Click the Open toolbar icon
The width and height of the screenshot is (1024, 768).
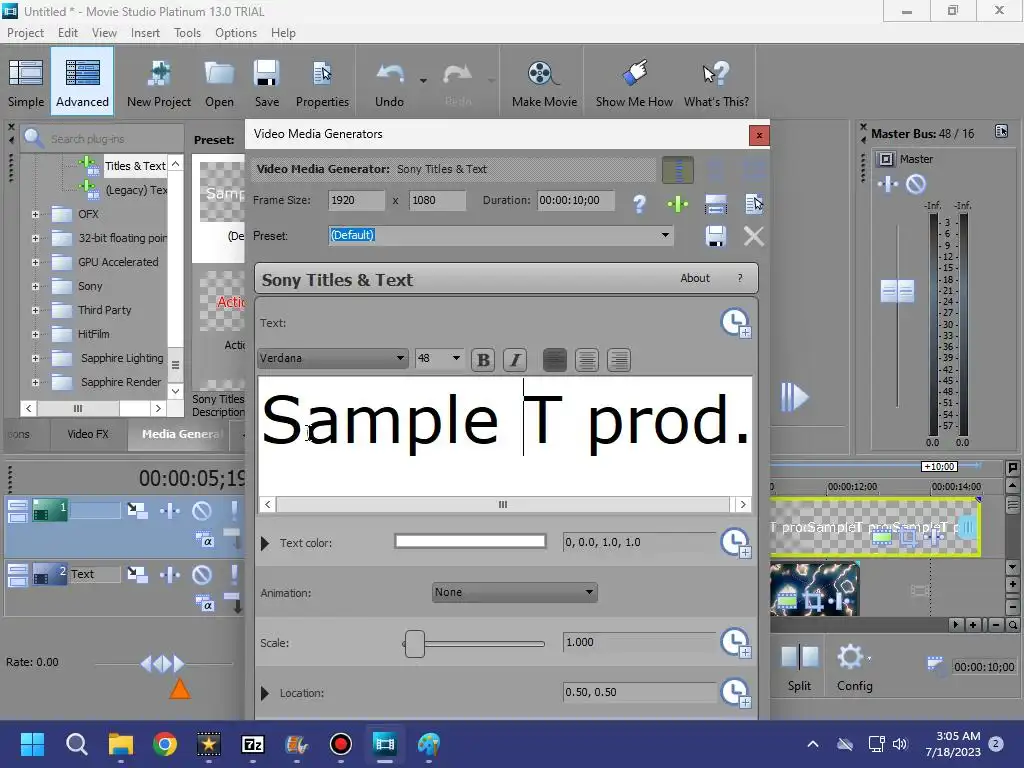coord(219,82)
